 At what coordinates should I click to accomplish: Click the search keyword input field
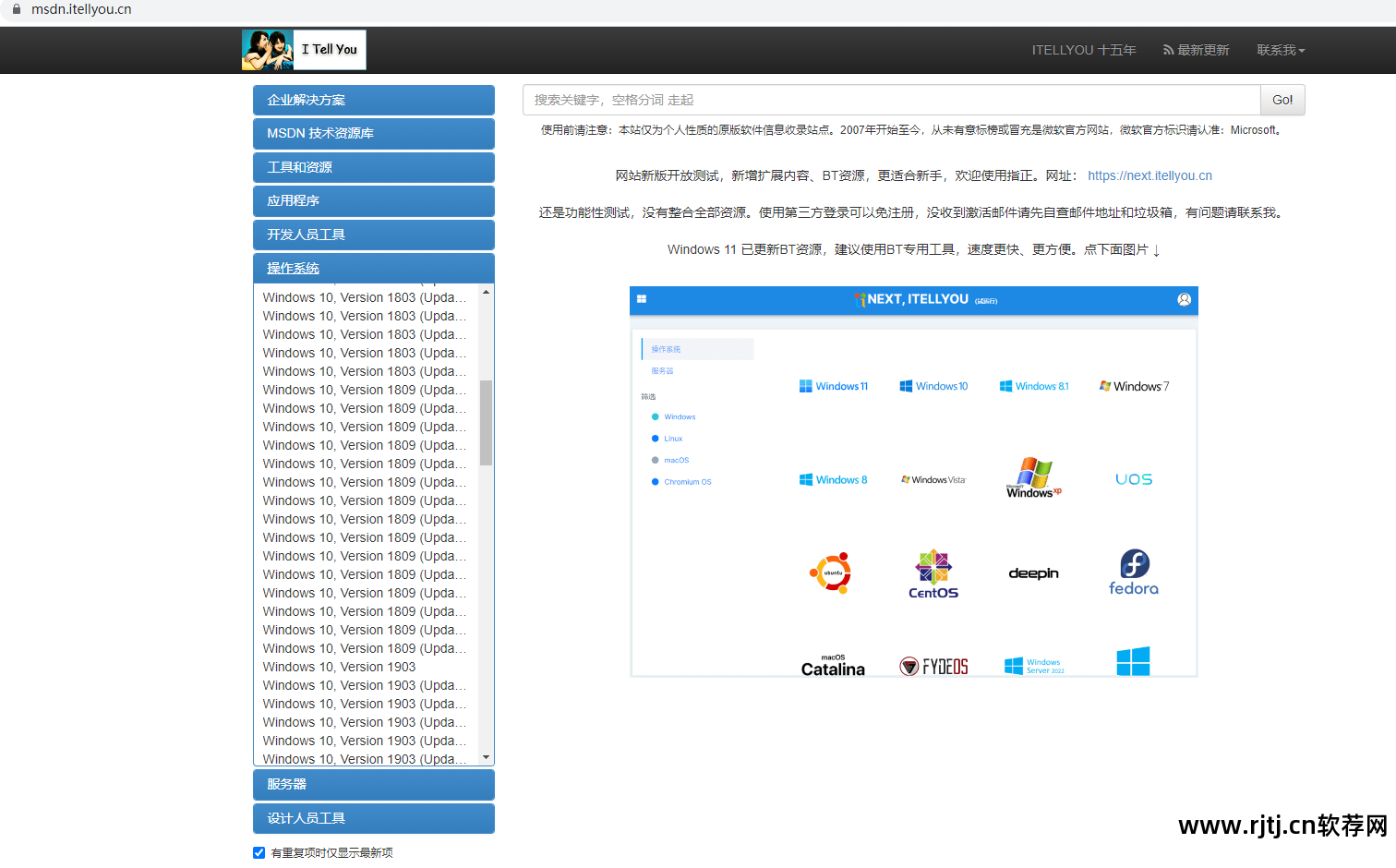[x=892, y=100]
